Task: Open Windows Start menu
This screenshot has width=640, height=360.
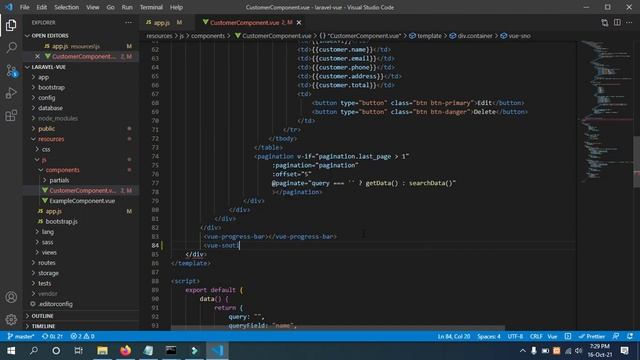Action: 11,351
